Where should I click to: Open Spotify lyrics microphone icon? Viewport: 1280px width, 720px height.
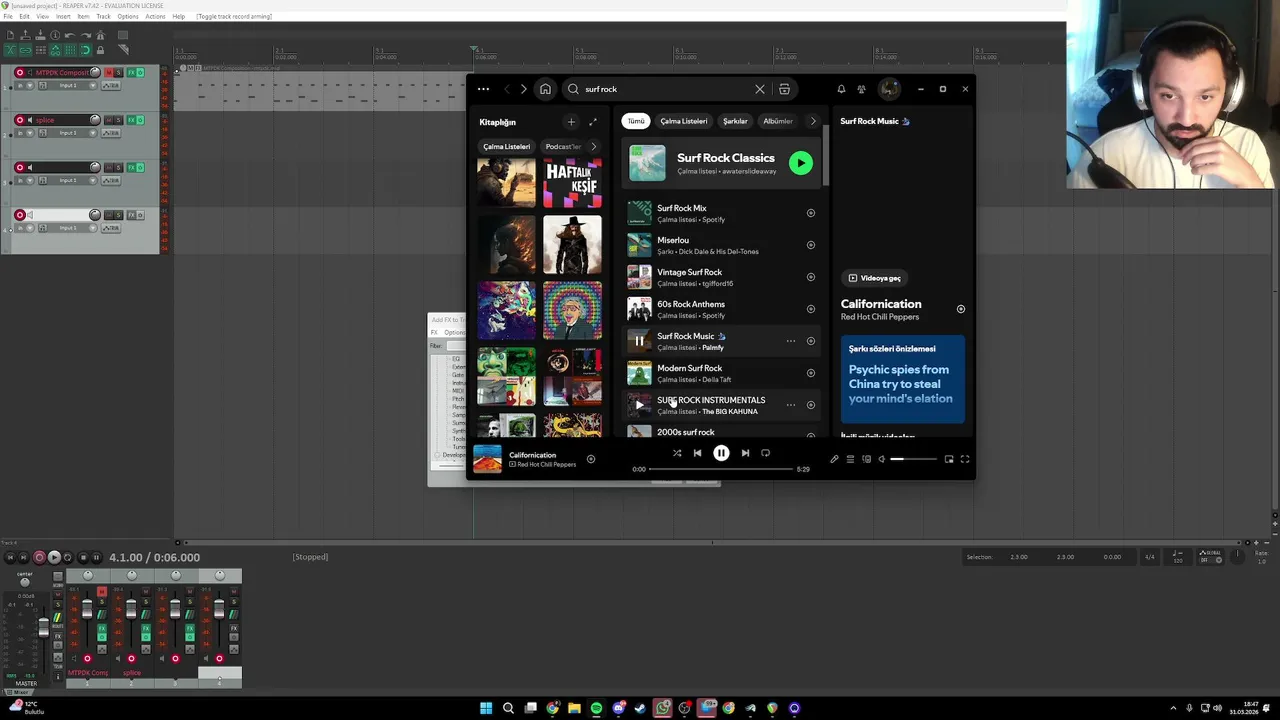[834, 459]
